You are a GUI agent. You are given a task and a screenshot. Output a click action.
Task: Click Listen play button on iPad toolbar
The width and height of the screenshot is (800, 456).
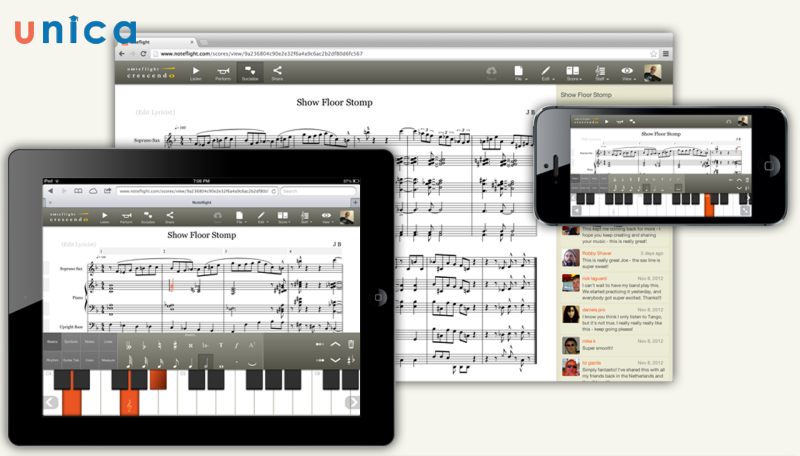tap(105, 217)
